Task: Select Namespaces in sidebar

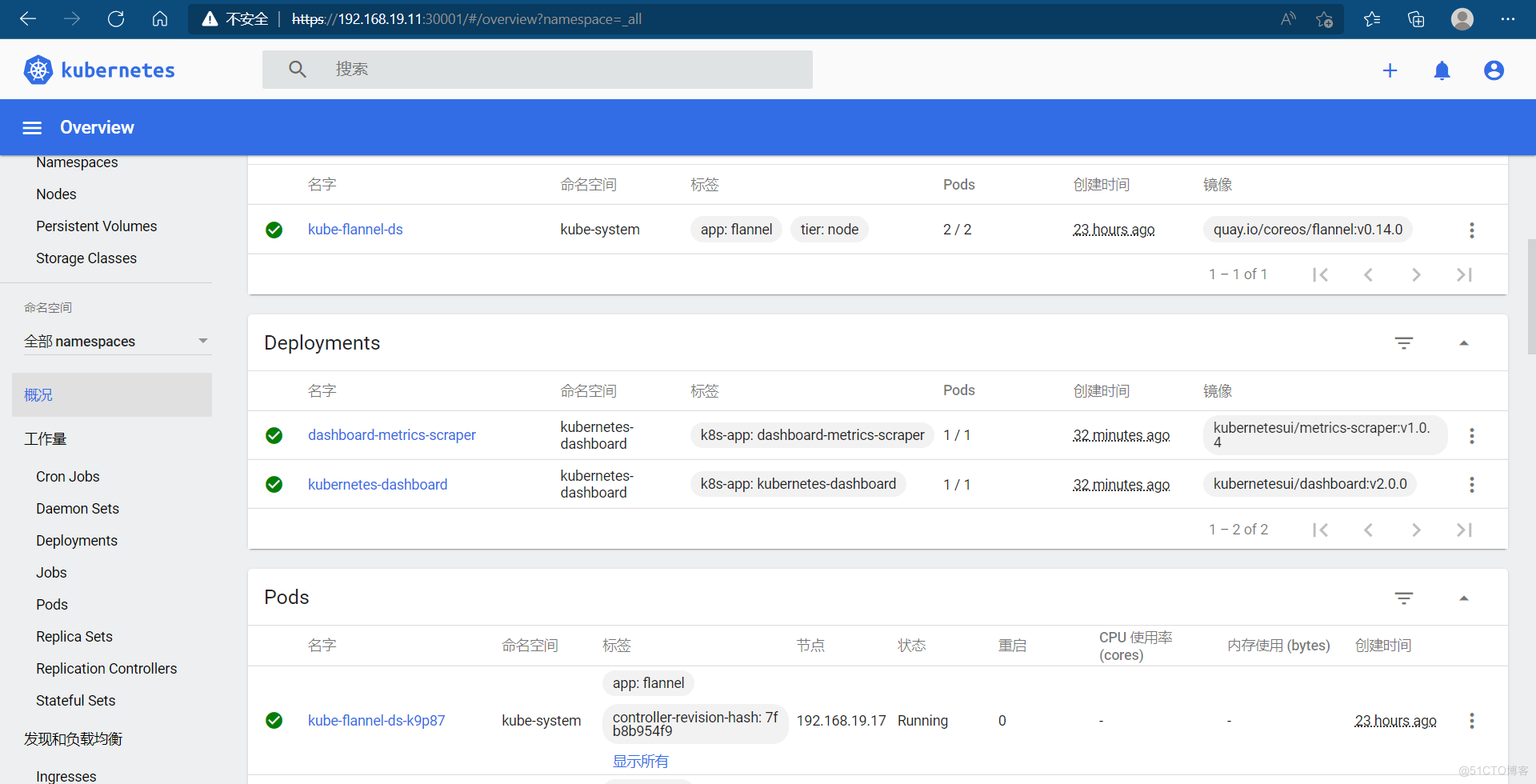Action: coord(77,162)
